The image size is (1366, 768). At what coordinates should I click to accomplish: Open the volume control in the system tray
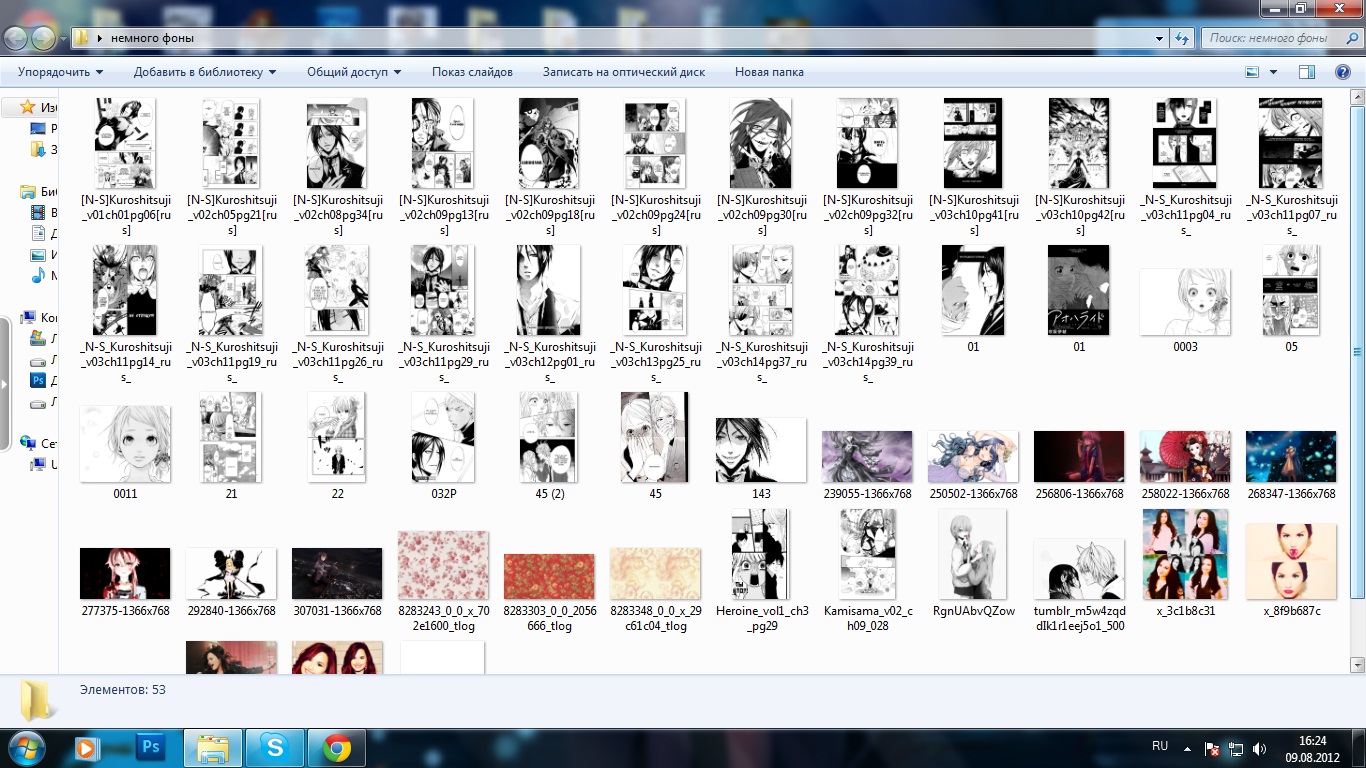(1260, 748)
